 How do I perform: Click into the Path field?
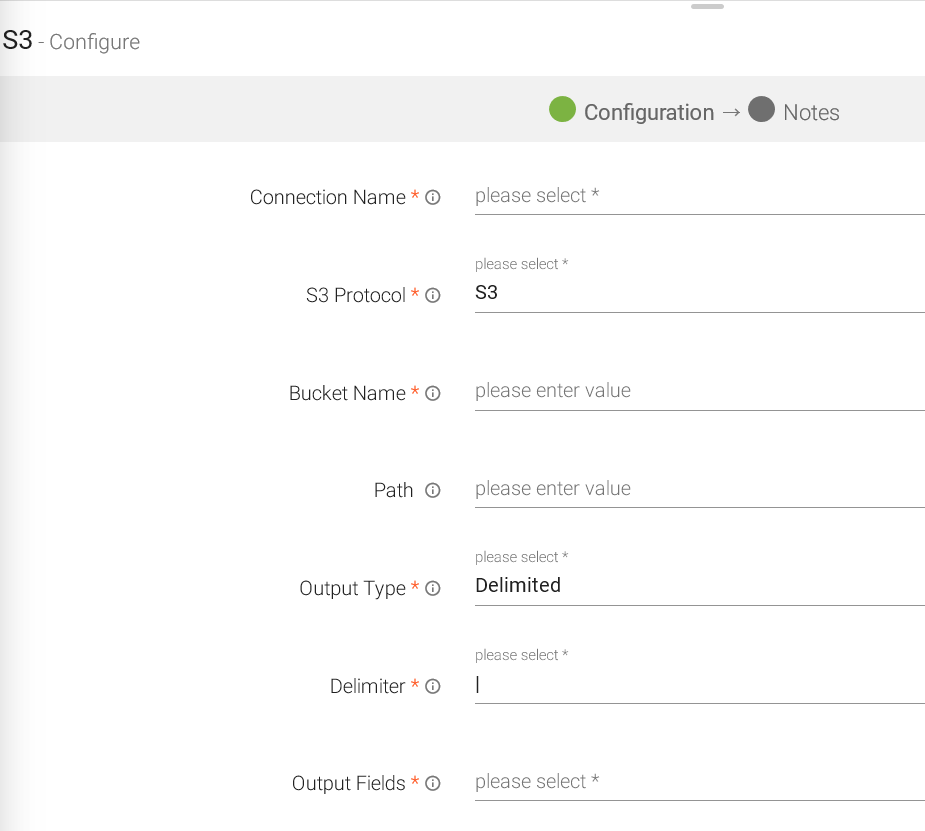[698, 489]
